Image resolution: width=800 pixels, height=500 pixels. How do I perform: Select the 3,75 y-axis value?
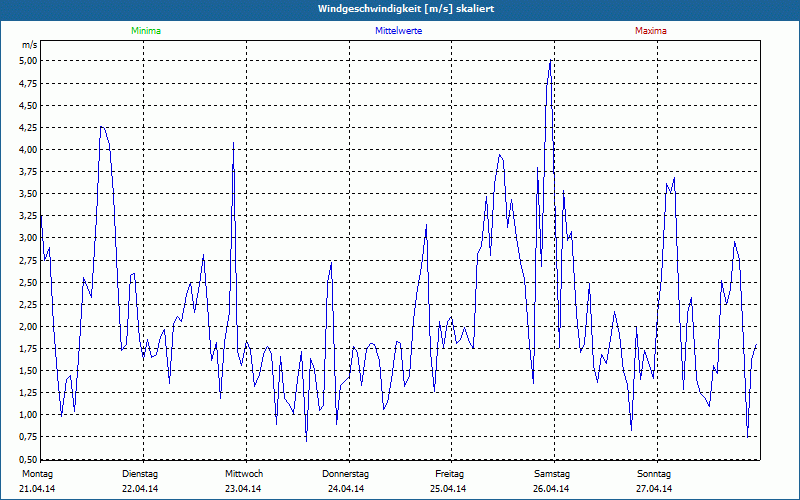(x=29, y=172)
